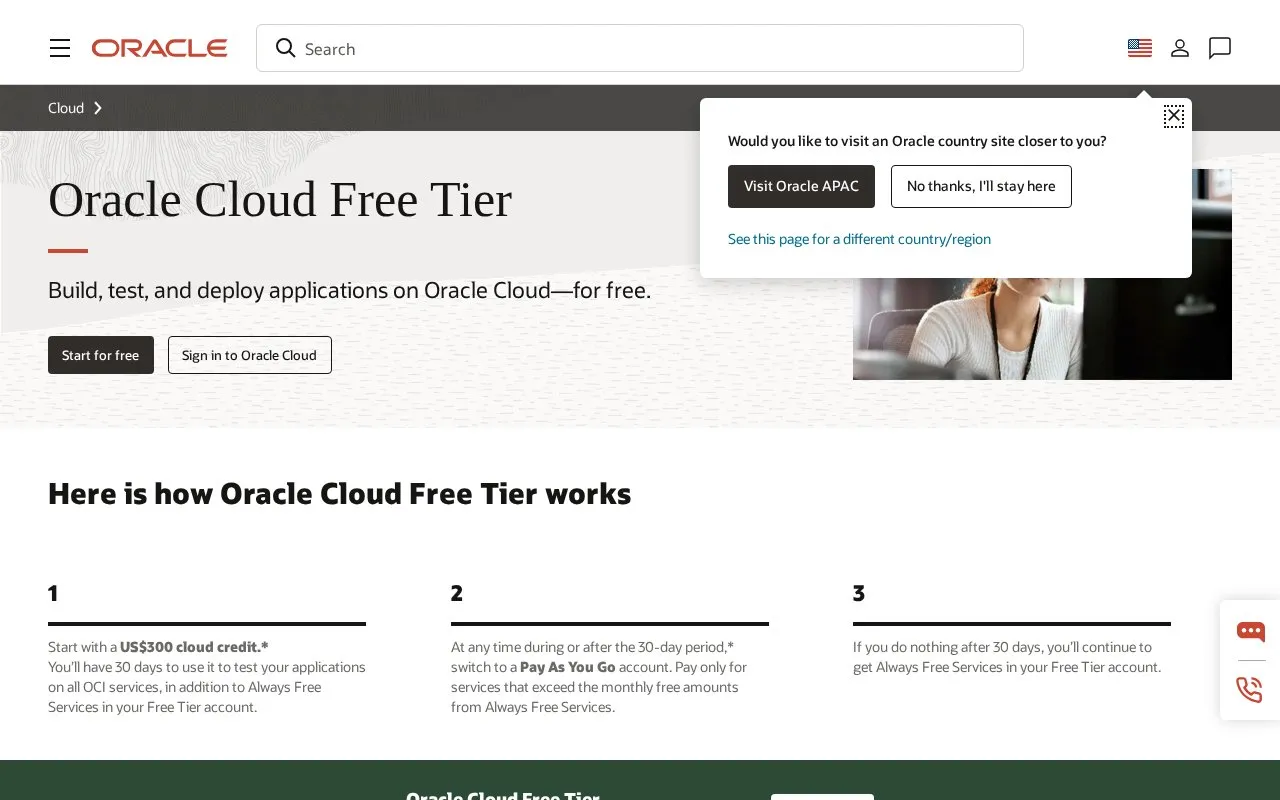Click the 'Pay As You Go' bold text

click(x=568, y=667)
